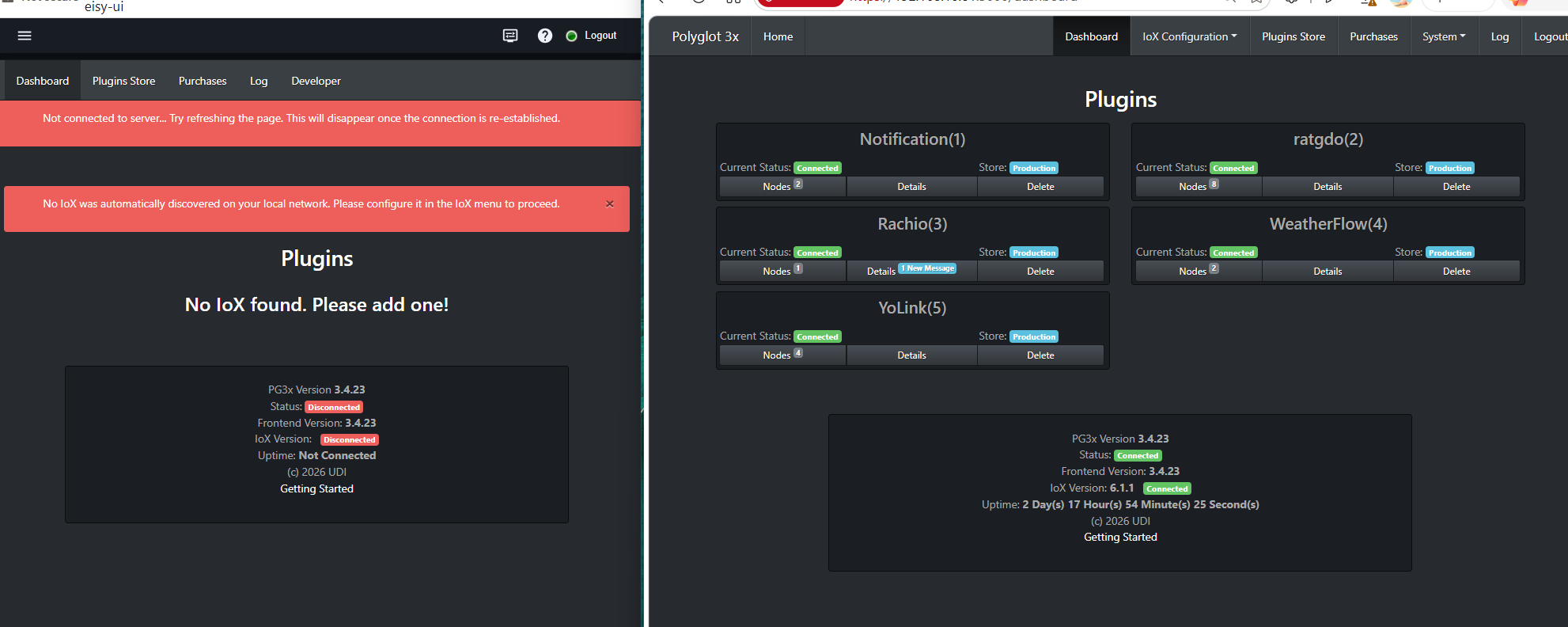The height and width of the screenshot is (627, 1568).
Task: Open the hamburger menu in eisy-ui window
Action: click(25, 36)
